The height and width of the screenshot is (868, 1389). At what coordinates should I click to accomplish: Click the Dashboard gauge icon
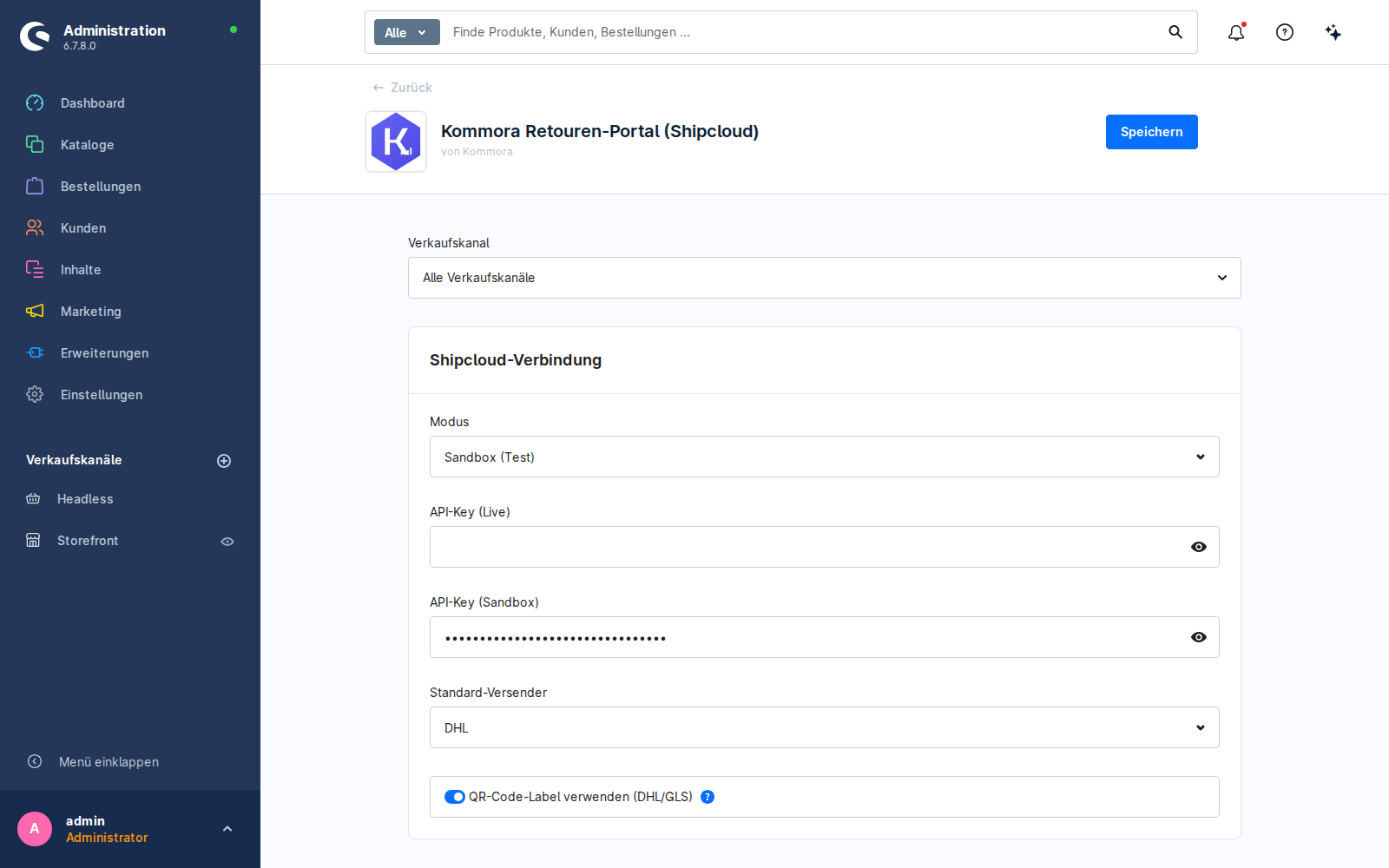[35, 103]
